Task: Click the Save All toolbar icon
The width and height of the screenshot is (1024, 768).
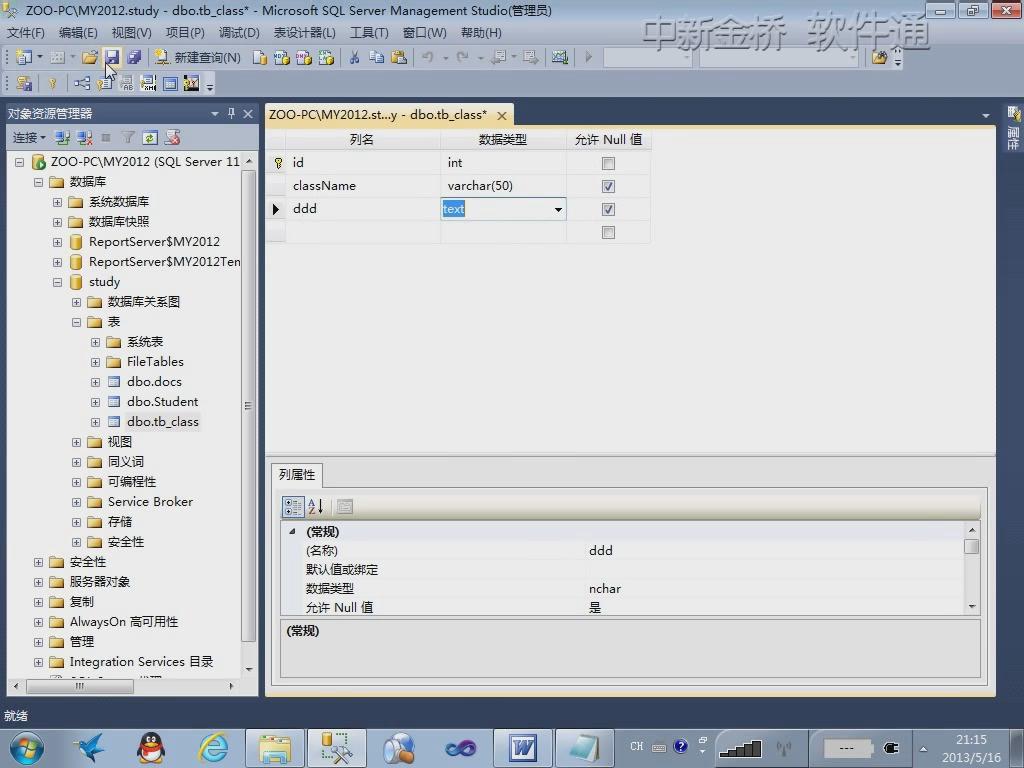Action: pyautogui.click(x=134, y=57)
